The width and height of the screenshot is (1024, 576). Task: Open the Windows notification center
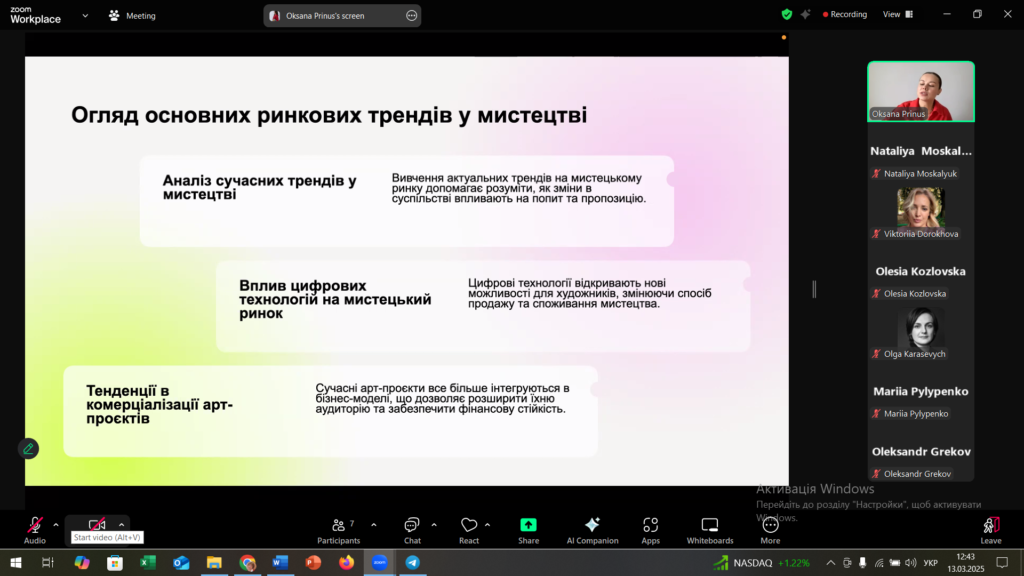click(x=1002, y=562)
